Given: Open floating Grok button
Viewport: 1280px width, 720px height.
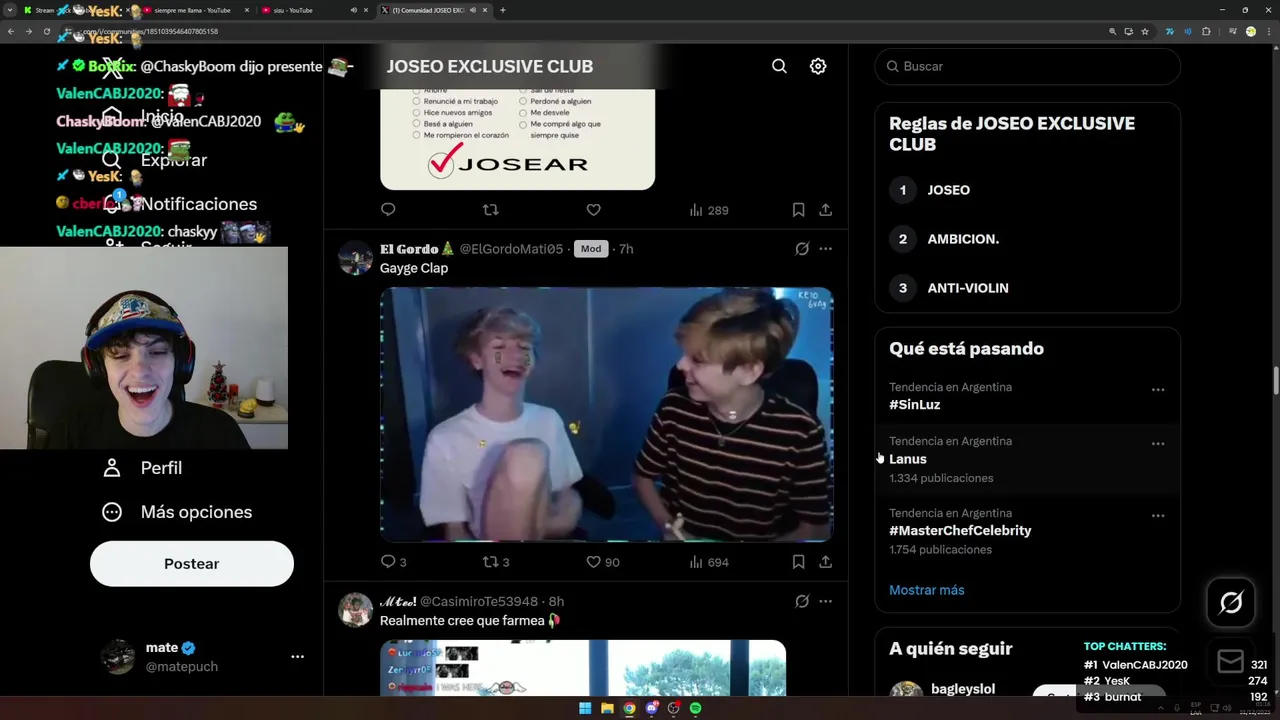Looking at the screenshot, I should click(1231, 602).
